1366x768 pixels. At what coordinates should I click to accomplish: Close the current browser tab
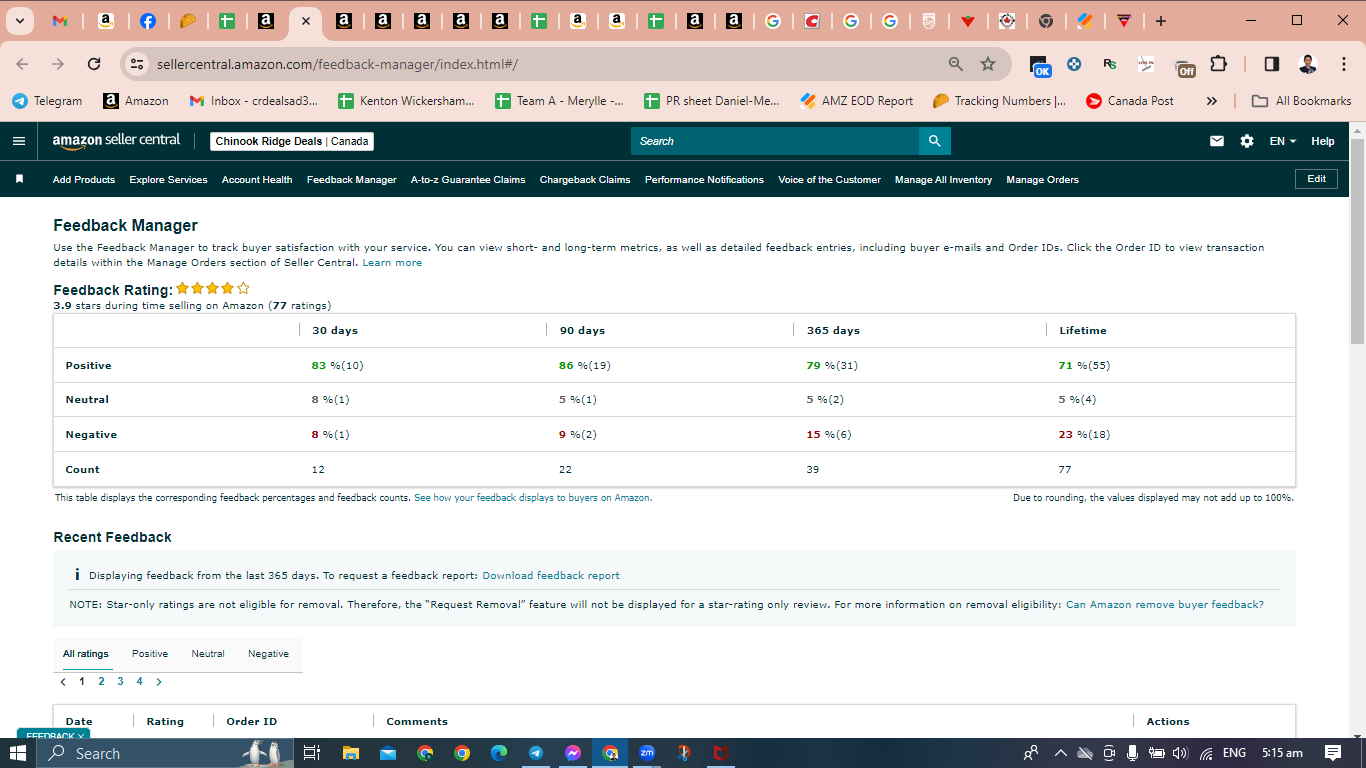[x=305, y=21]
